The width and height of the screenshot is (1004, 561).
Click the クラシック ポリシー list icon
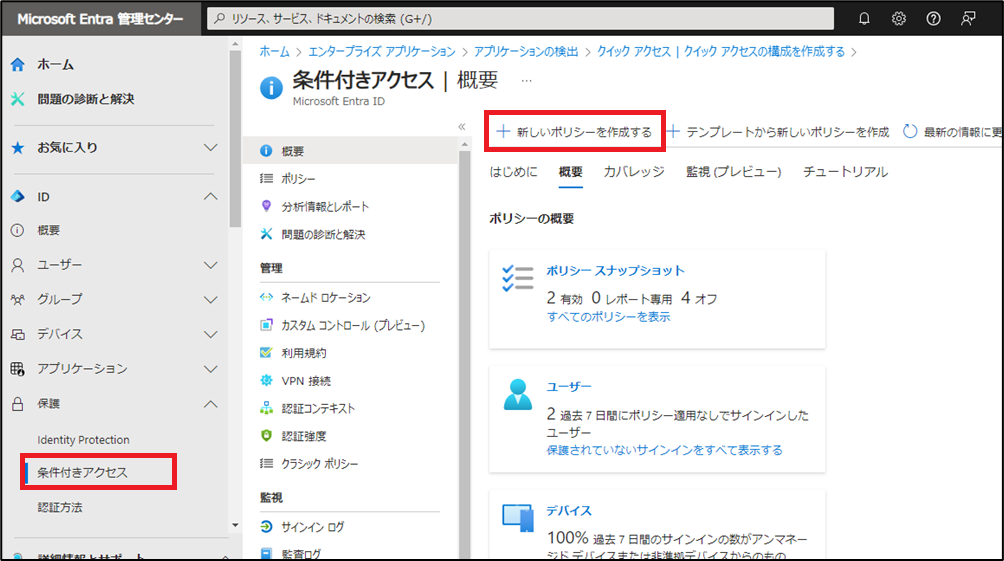[x=266, y=463]
